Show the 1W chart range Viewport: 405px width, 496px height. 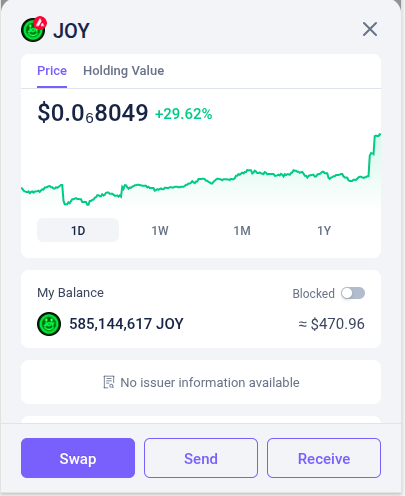pos(160,230)
